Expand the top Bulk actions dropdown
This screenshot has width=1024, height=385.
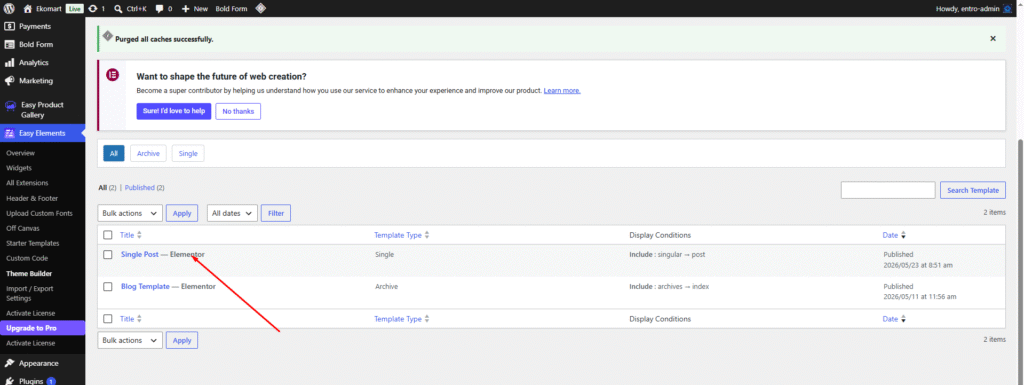(x=130, y=213)
